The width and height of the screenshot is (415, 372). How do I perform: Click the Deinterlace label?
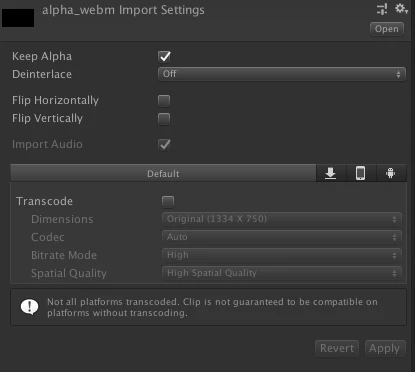point(42,74)
